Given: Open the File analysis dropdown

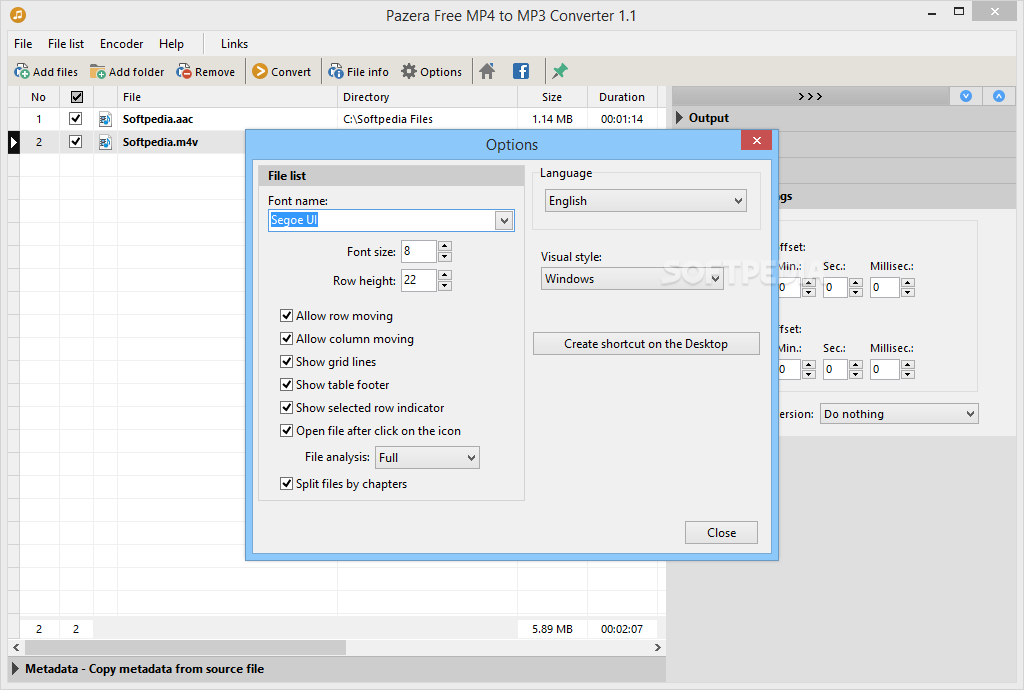Looking at the screenshot, I should pos(427,458).
